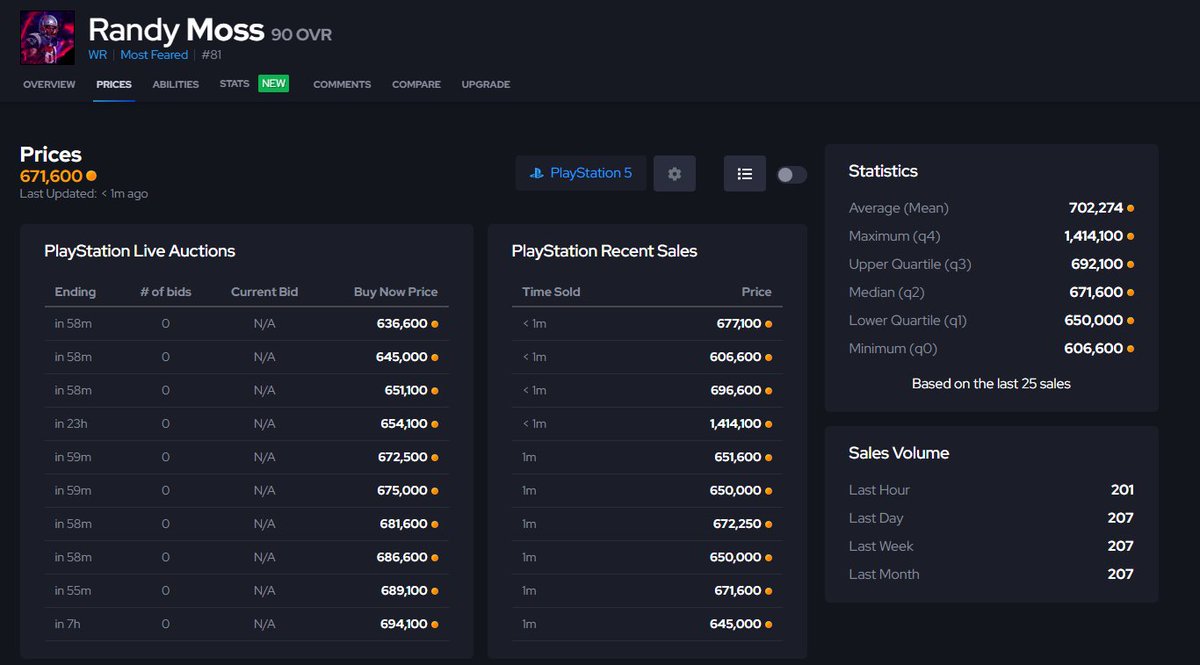The height and width of the screenshot is (665, 1200).
Task: Click the 694,100 buy now price
Action: (403, 624)
